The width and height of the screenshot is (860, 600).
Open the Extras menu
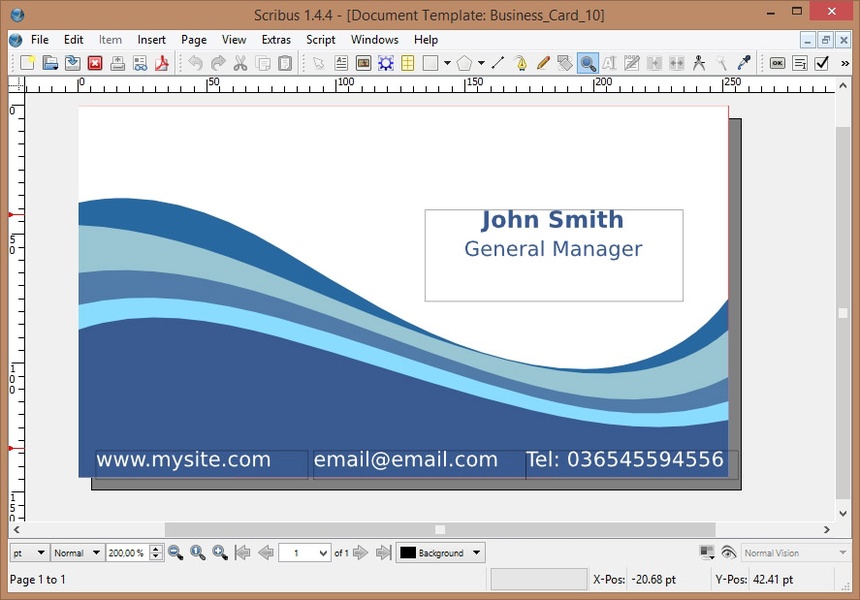click(x=276, y=40)
